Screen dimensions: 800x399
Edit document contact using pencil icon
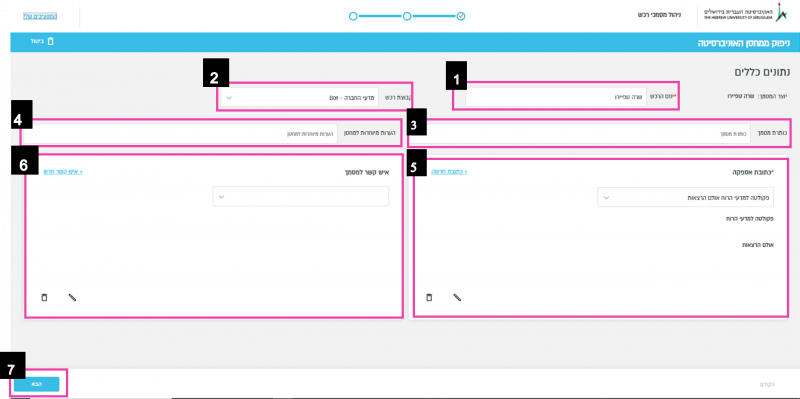click(72, 297)
